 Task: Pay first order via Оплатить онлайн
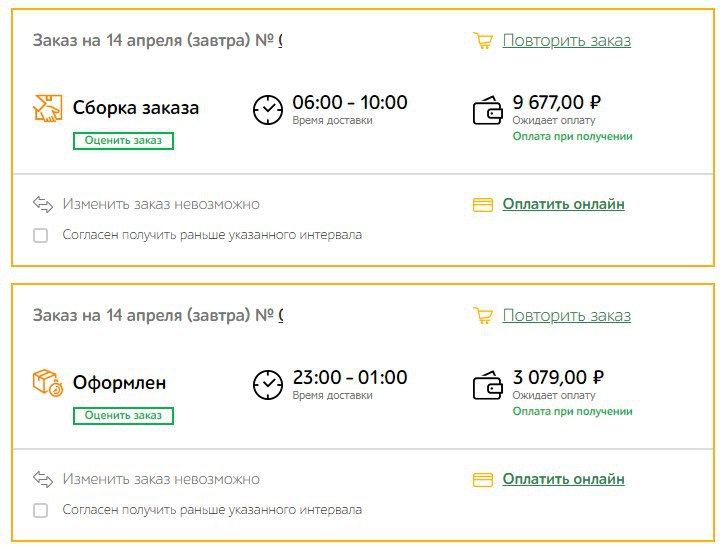click(563, 204)
